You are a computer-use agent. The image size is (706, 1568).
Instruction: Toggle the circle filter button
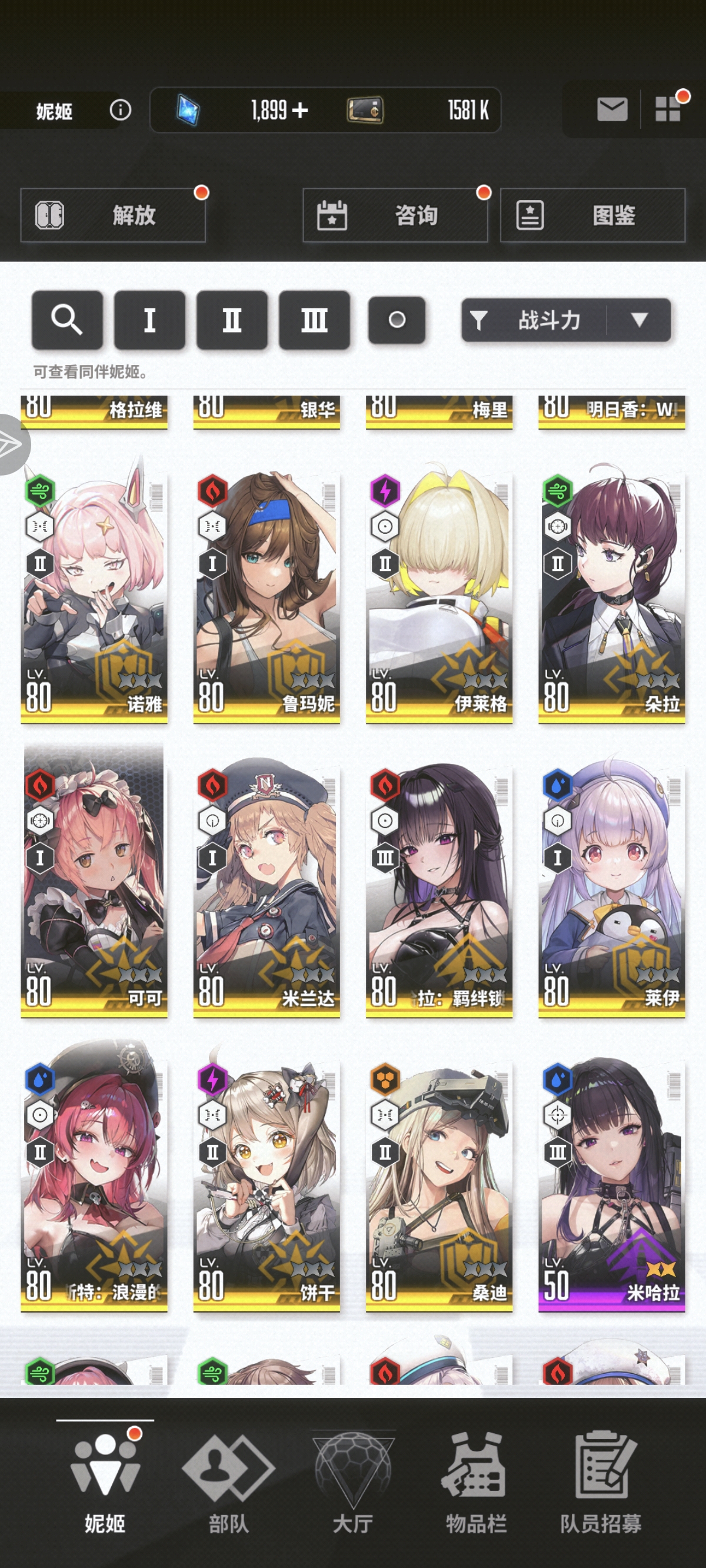click(x=397, y=320)
